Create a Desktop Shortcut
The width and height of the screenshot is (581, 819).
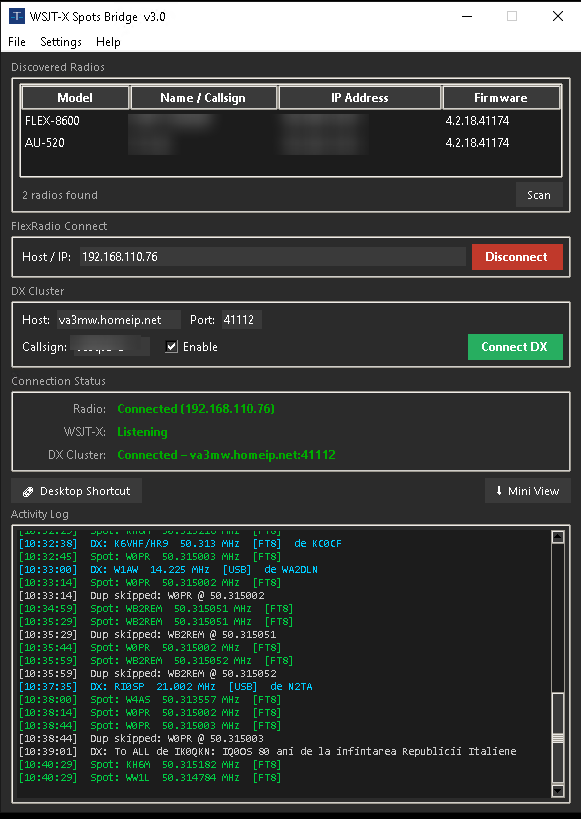(x=76, y=491)
